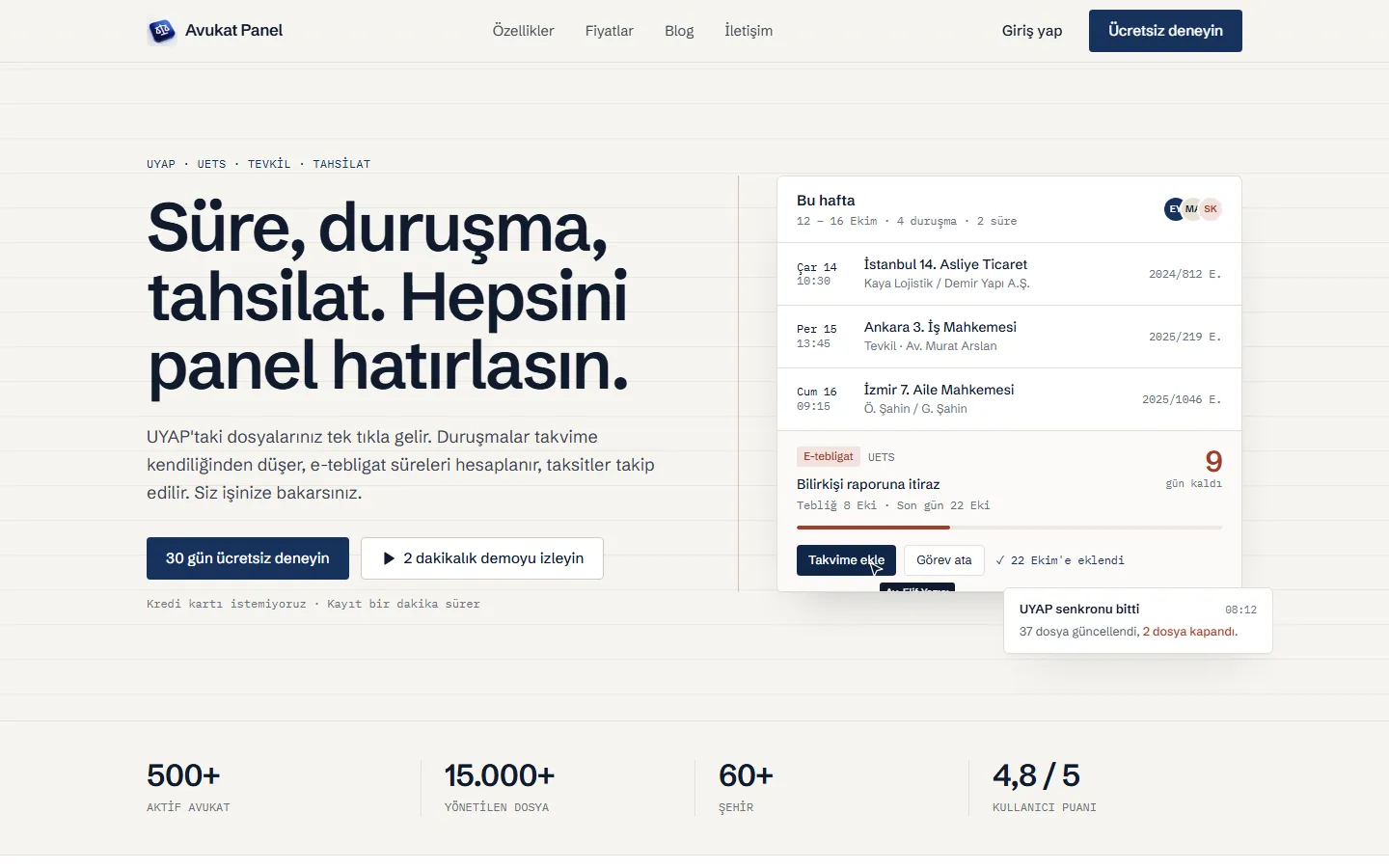Click the 'Bu hafta' card heading

click(x=826, y=201)
